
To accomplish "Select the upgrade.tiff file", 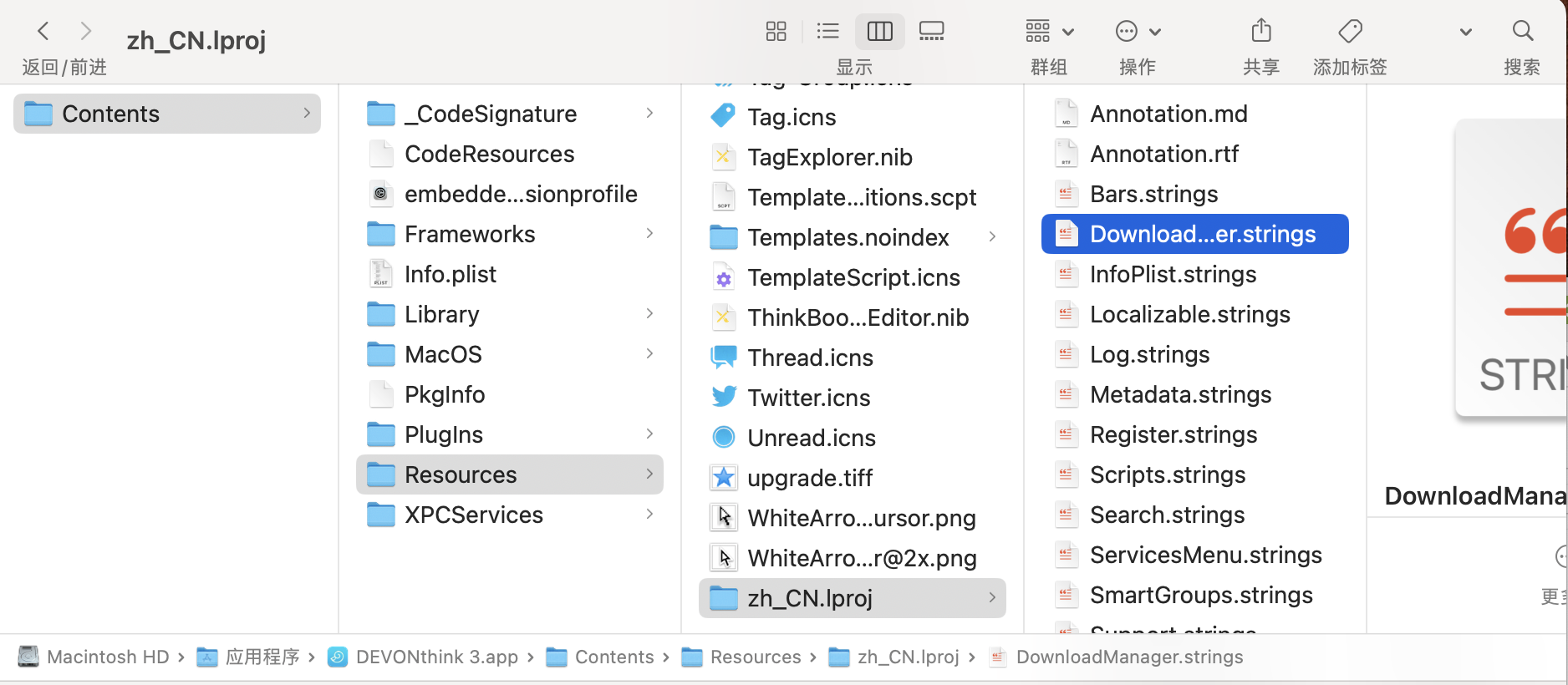I will [x=809, y=478].
